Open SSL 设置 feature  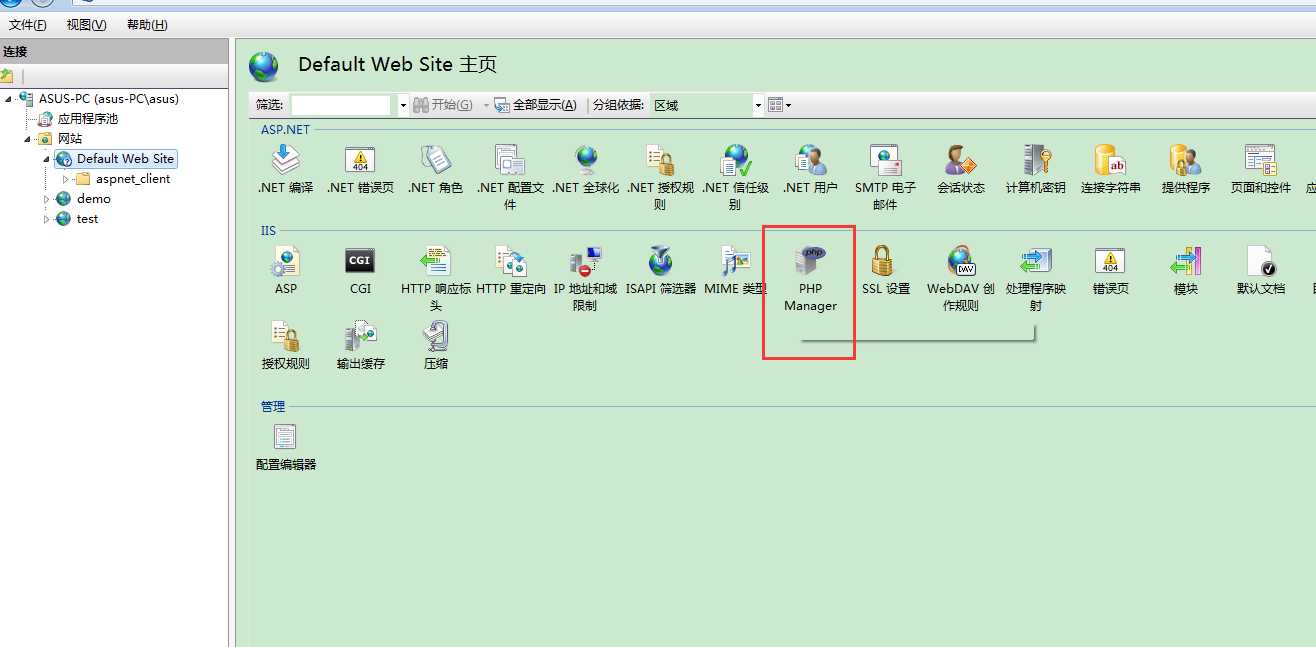coord(886,270)
